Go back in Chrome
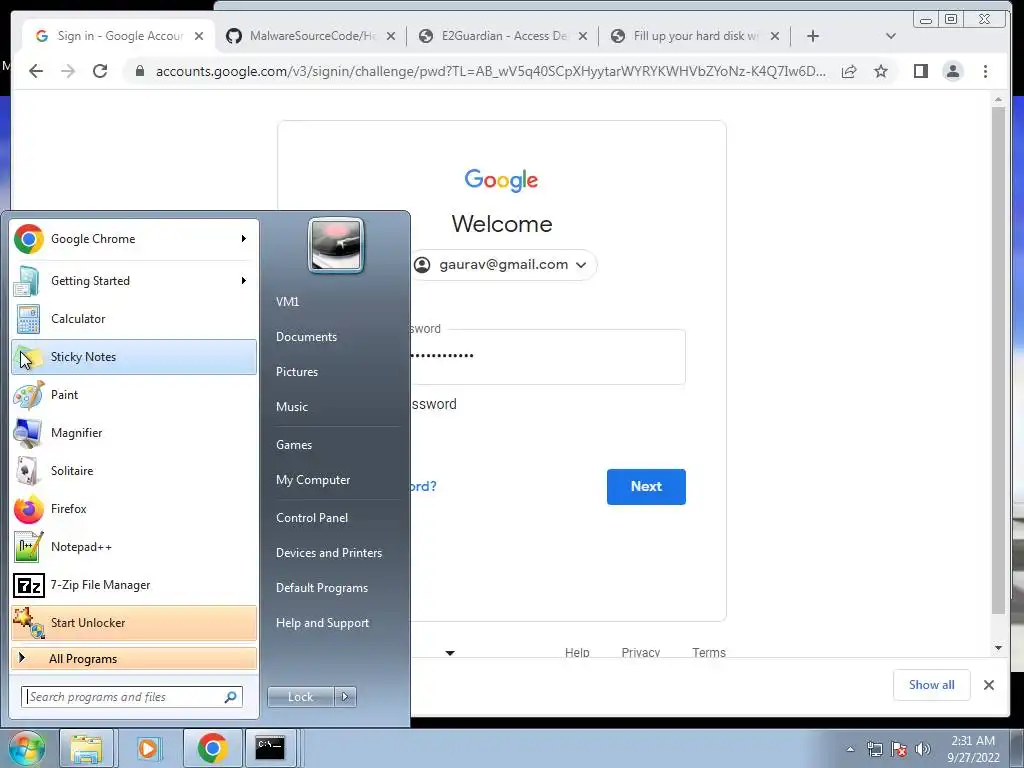The width and height of the screenshot is (1024, 768). pyautogui.click(x=36, y=71)
